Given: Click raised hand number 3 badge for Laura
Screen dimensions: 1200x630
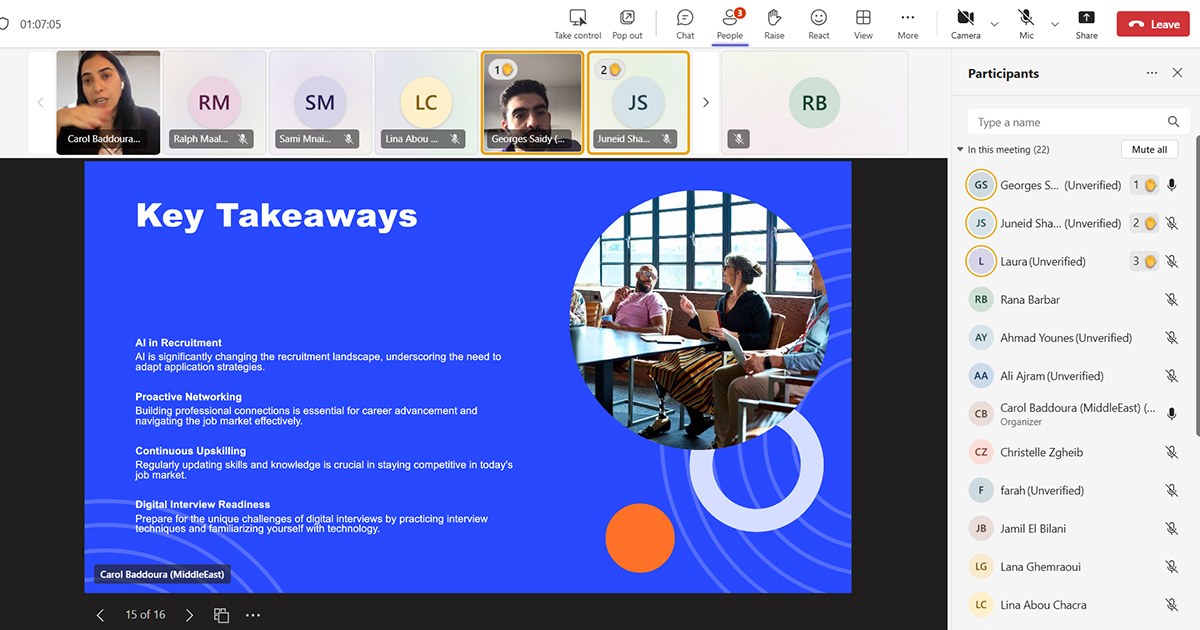Looking at the screenshot, I should (1144, 261).
